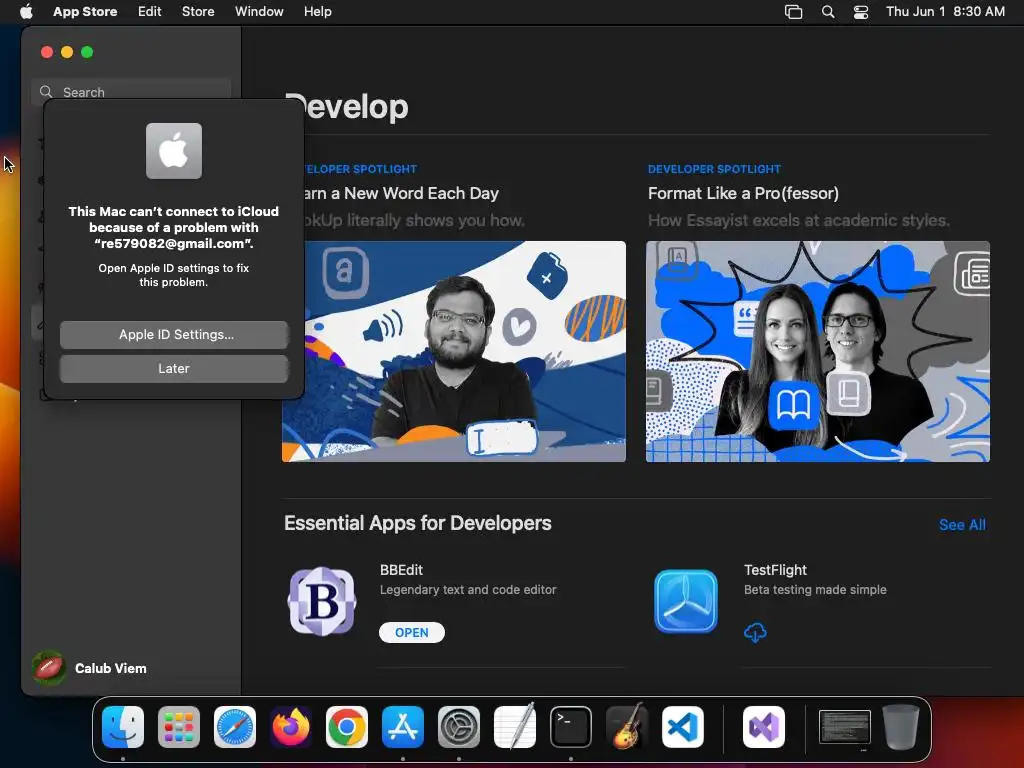Open TextEdit from the Dock

pos(515,727)
